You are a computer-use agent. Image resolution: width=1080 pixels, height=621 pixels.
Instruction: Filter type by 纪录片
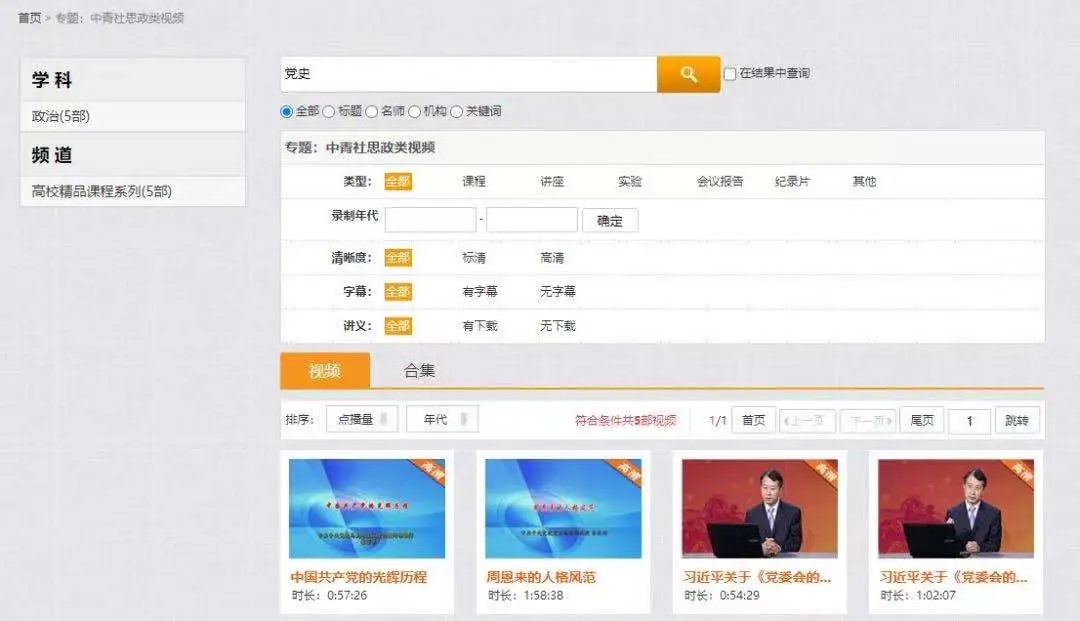[792, 182]
